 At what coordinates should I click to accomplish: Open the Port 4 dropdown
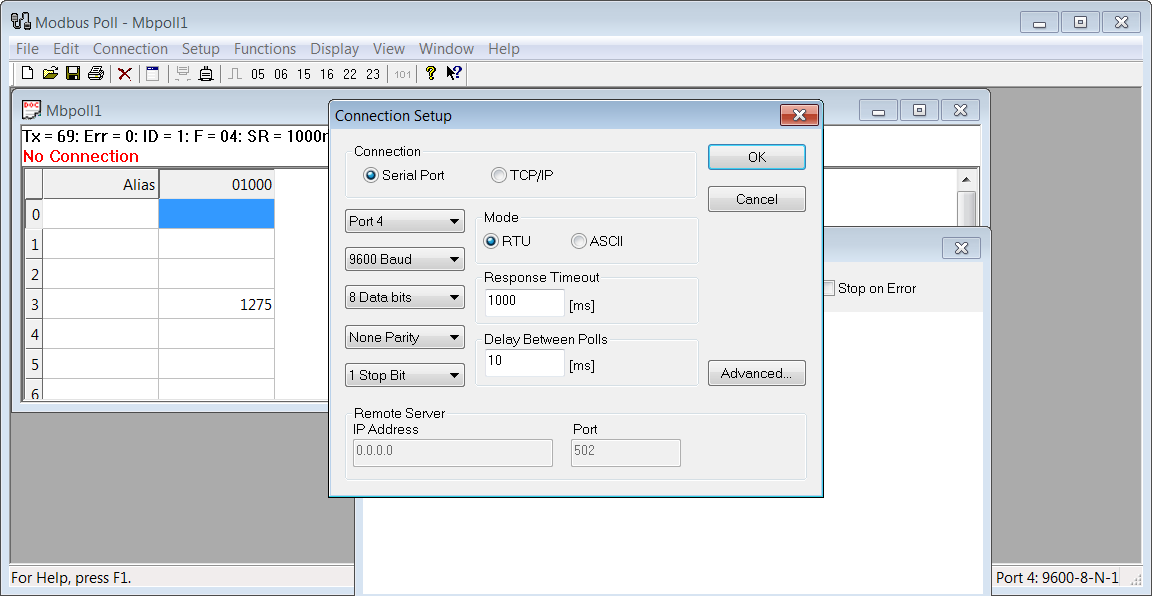405,221
